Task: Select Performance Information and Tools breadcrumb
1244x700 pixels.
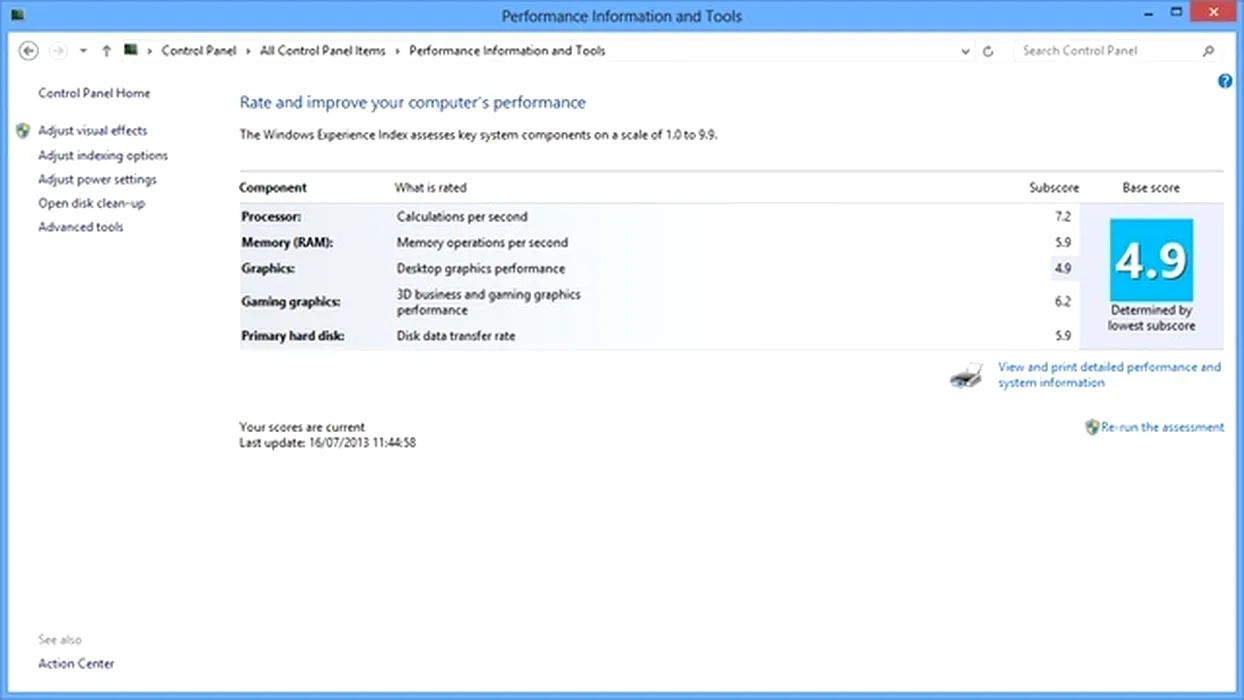Action: click(507, 51)
